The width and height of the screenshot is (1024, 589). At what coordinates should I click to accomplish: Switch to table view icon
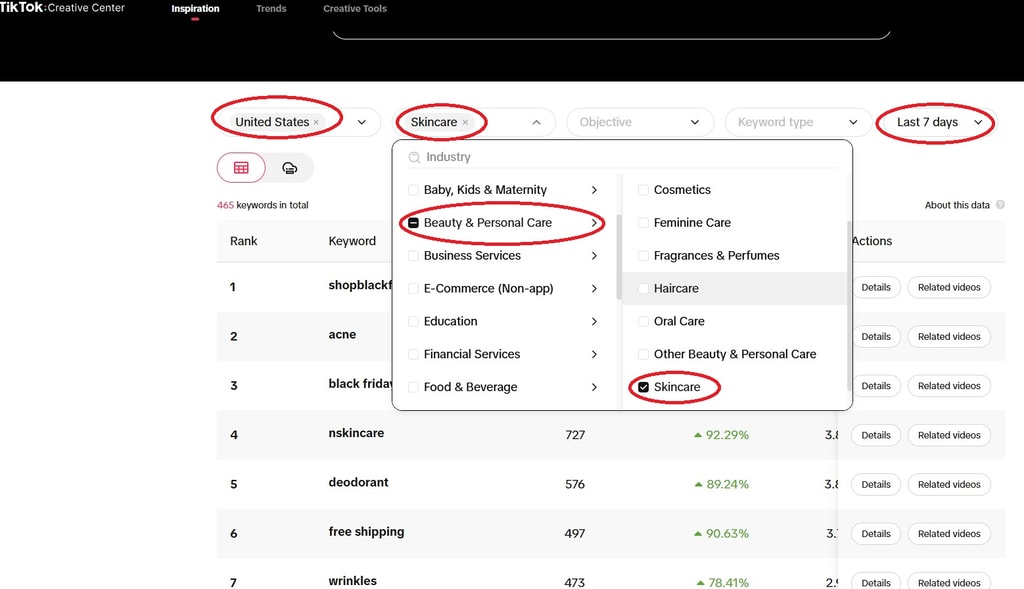point(241,168)
